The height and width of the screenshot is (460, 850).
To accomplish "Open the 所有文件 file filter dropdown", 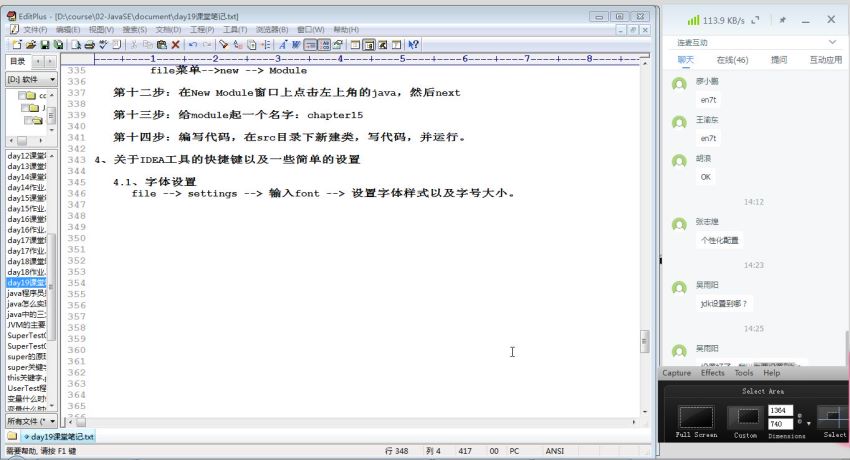I will point(53,421).
